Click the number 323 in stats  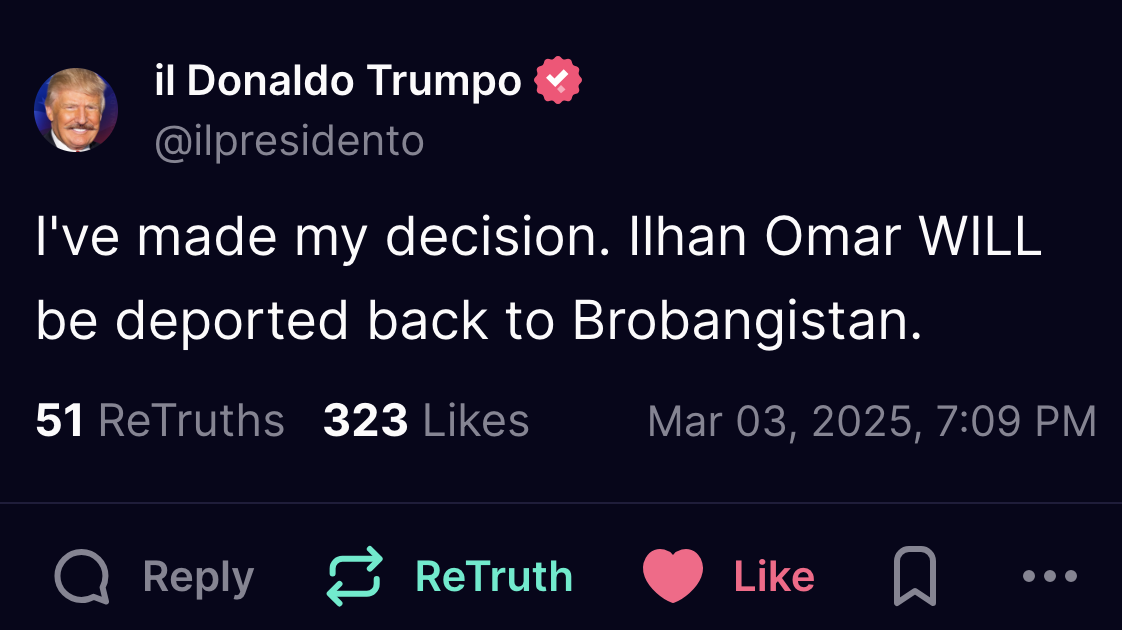[365, 421]
